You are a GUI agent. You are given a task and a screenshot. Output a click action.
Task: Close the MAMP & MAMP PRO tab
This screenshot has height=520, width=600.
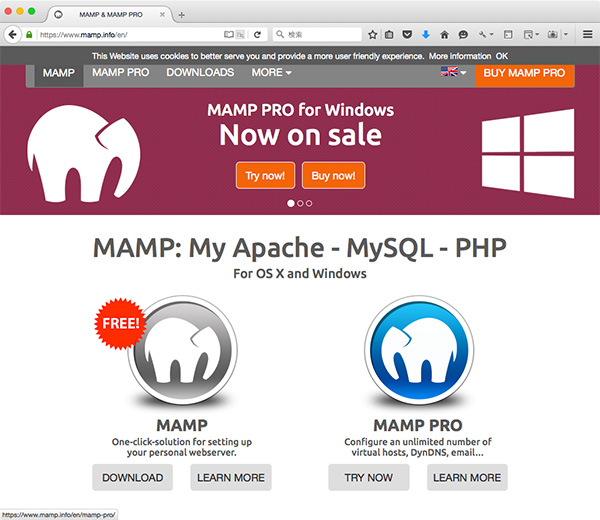162,15
